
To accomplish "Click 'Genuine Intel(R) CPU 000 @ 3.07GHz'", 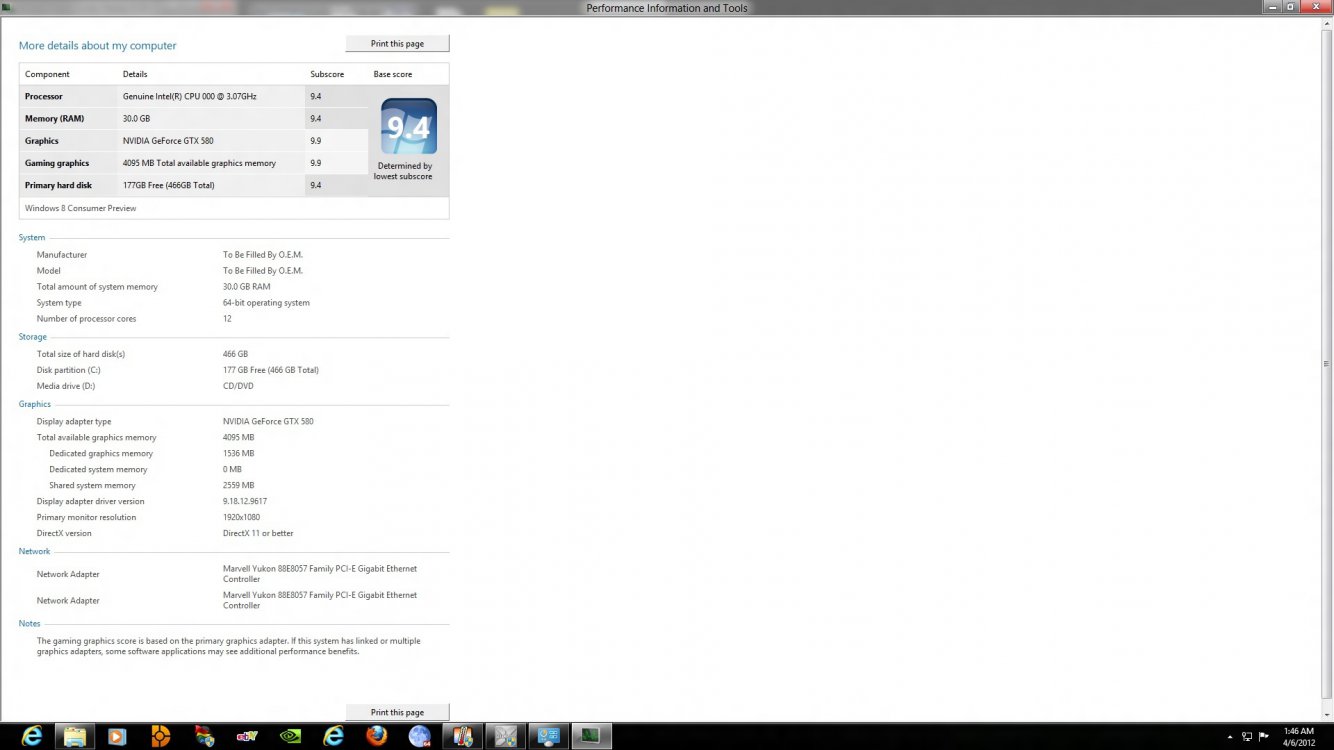I will click(x=190, y=96).
